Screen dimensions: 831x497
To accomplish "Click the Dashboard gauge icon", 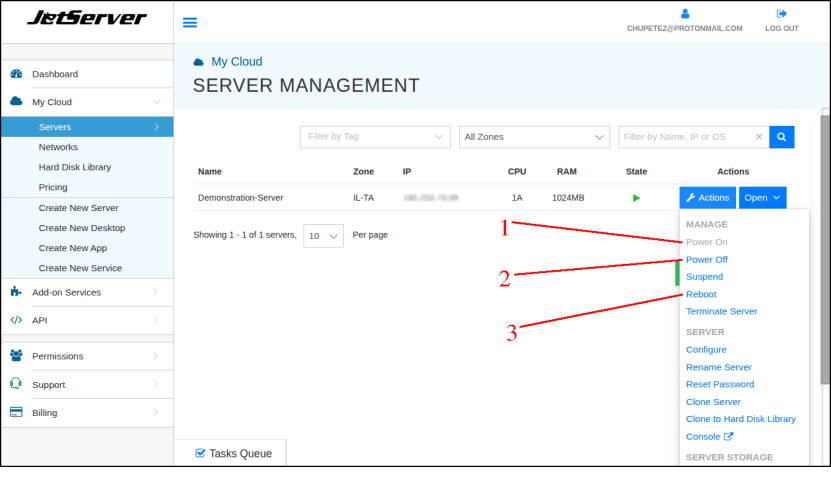I will [x=16, y=74].
